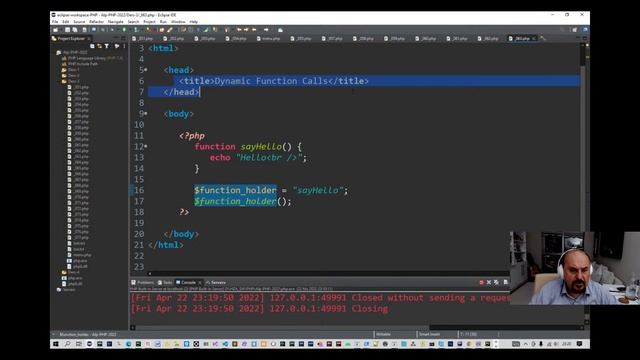Open the File menu
The image size is (640, 360).
[x=55, y=22]
